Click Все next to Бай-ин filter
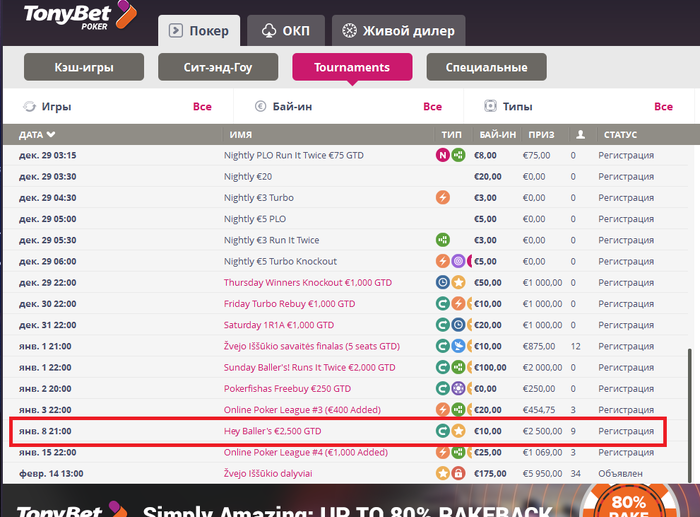This screenshot has height=517, width=700. [x=432, y=107]
